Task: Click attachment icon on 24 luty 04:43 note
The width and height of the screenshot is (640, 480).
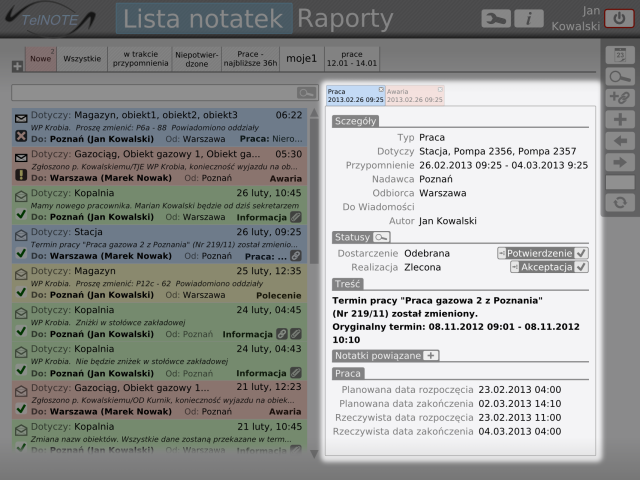Action: tap(296, 373)
